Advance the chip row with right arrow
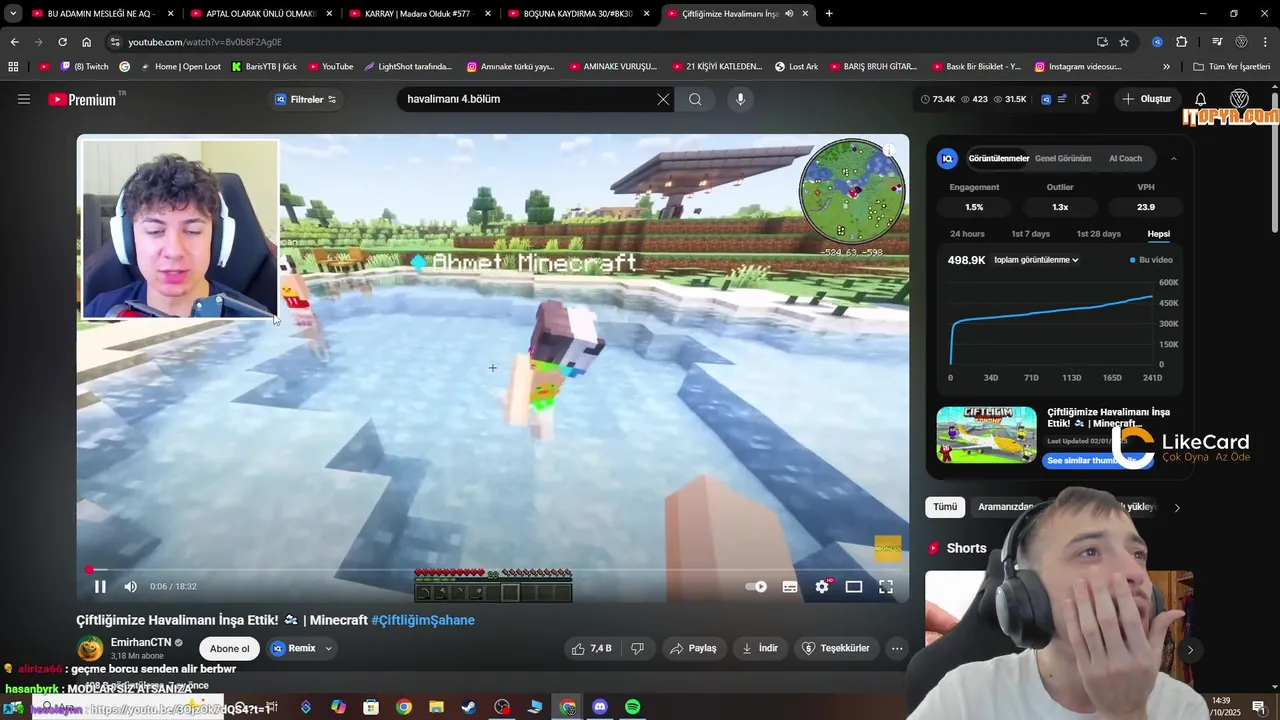Screen dimensions: 1280x720 [x=1177, y=508]
